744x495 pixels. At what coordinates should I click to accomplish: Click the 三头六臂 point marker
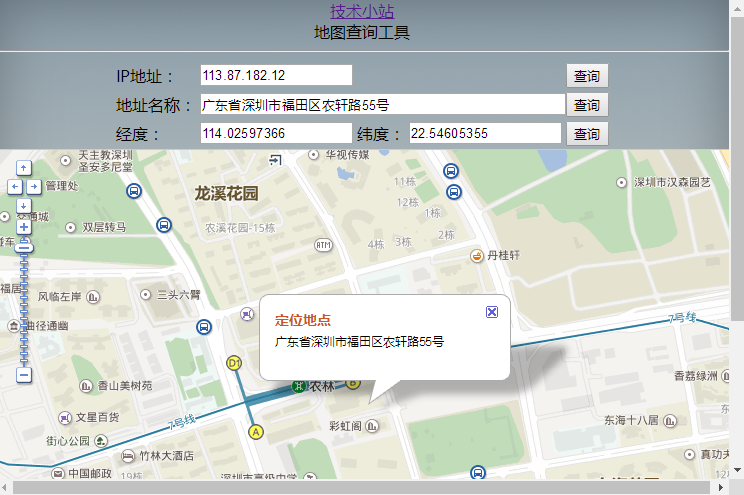click(146, 295)
